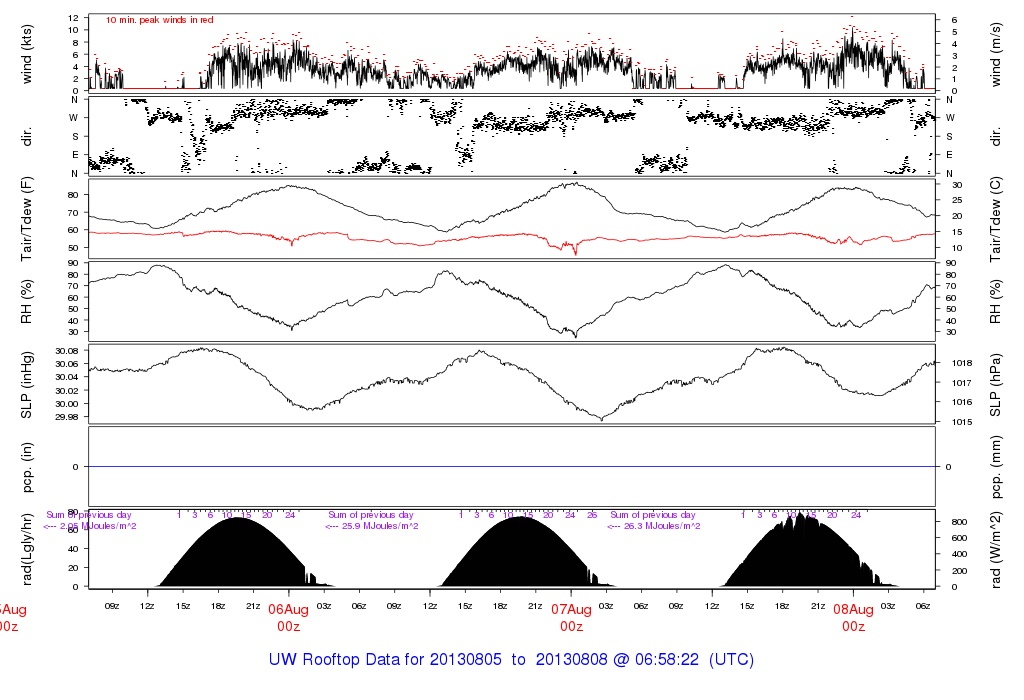Click the "pcp. (mm)" axis label

pyautogui.click(x=995, y=467)
